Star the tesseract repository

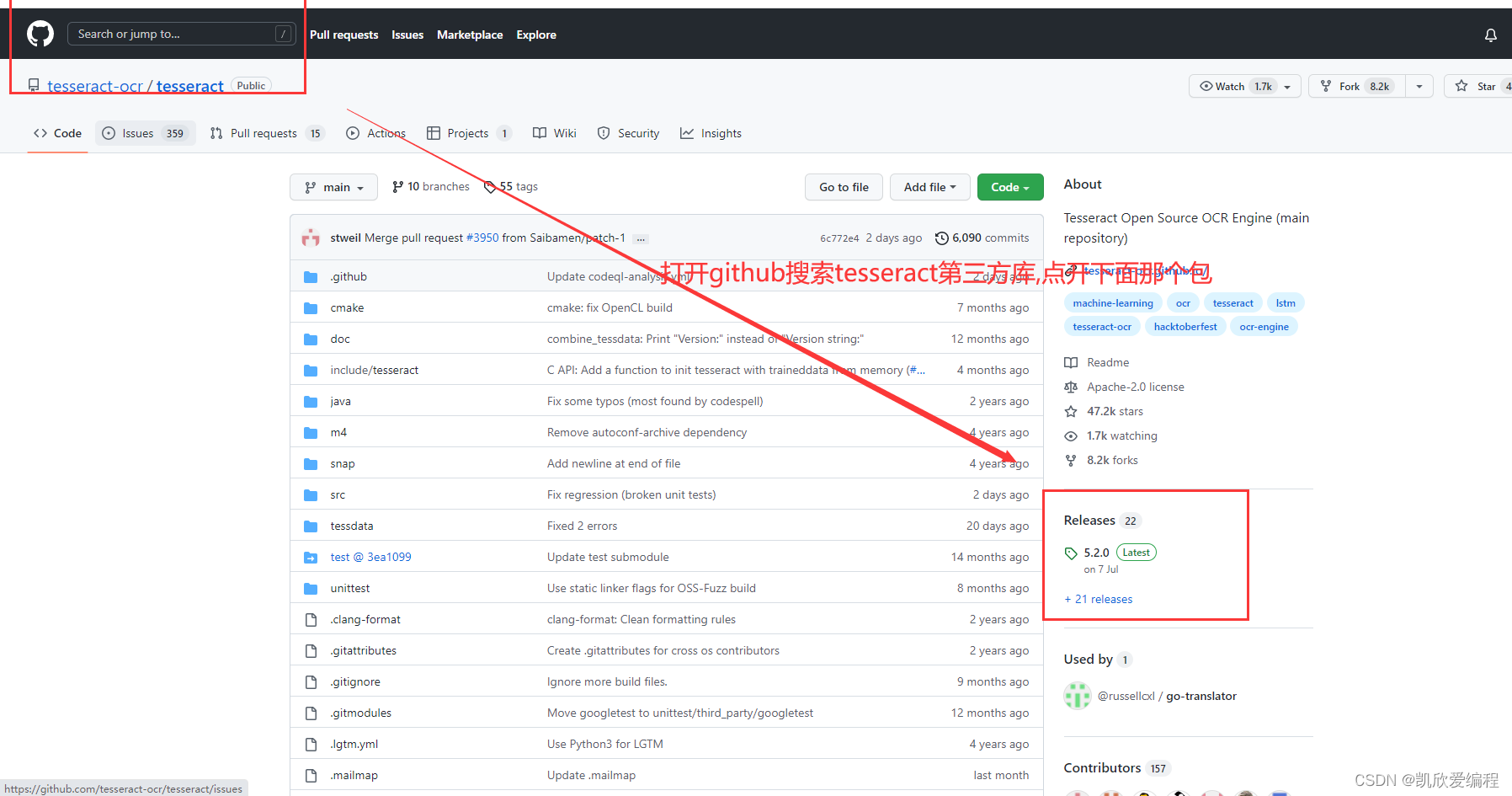pyautogui.click(x=1478, y=87)
